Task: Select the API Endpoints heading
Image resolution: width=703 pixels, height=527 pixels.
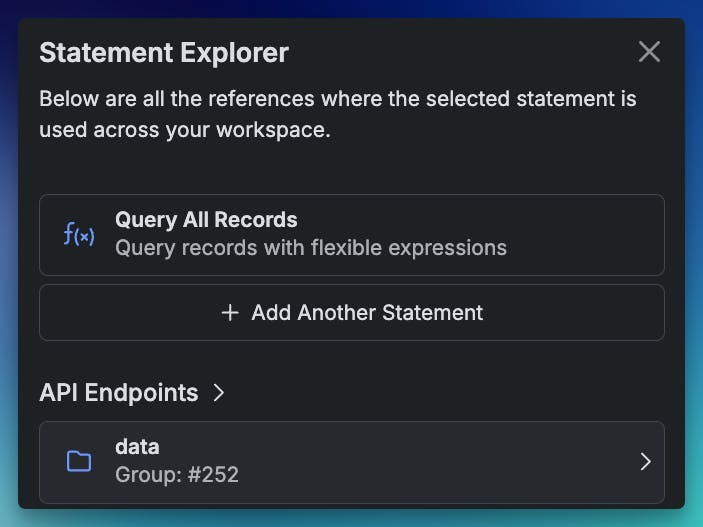Action: coord(118,393)
